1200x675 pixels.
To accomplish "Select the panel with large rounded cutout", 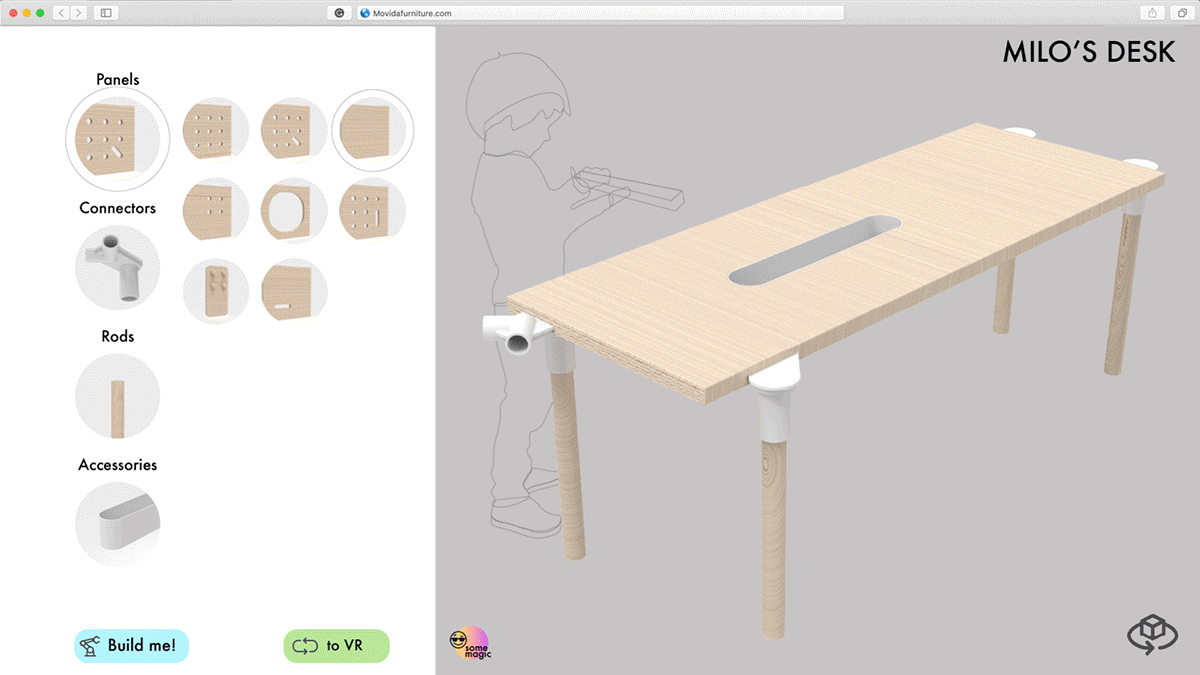I will pos(293,211).
